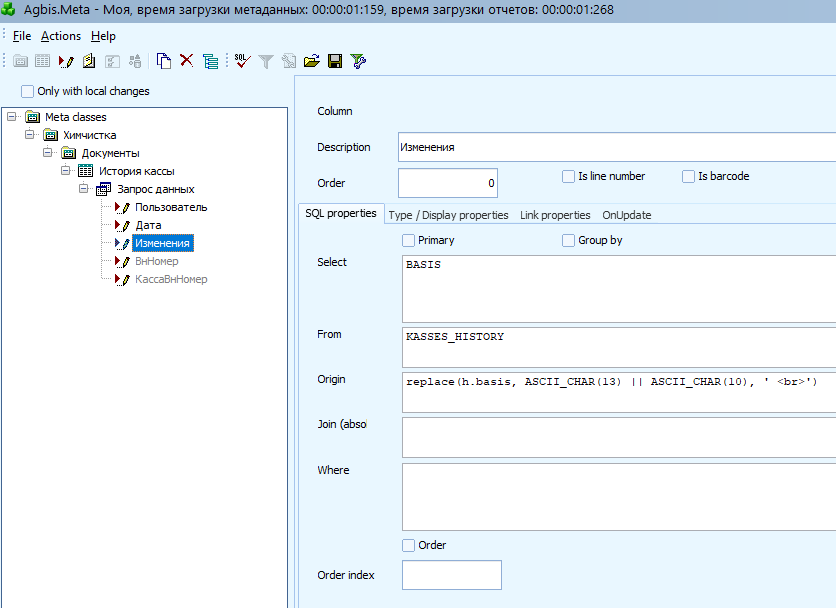
Task: Click the empty Join field
Action: [x=619, y=437]
